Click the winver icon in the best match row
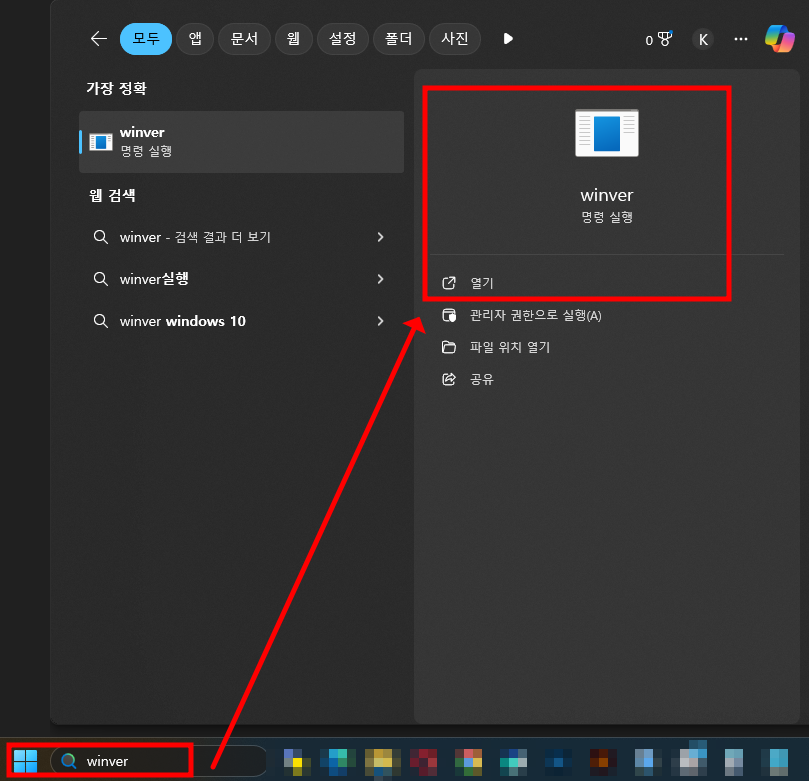This screenshot has width=809, height=781. [101, 142]
